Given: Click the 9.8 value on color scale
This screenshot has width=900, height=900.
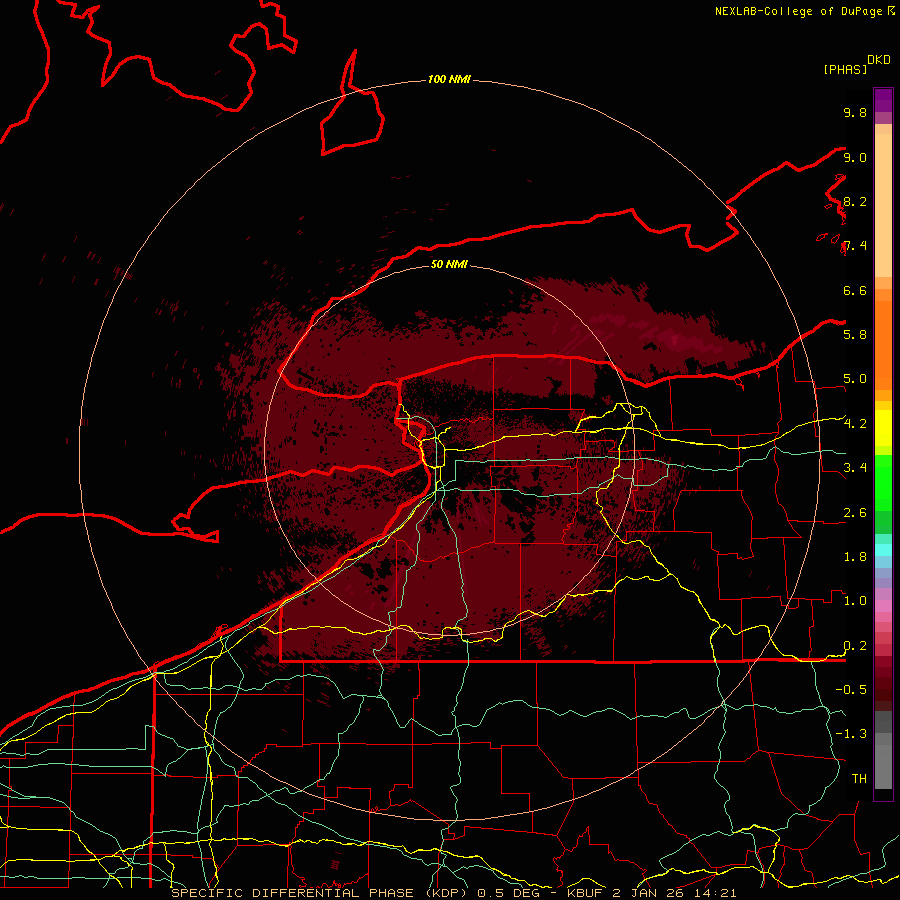Looking at the screenshot, I should click(855, 112).
